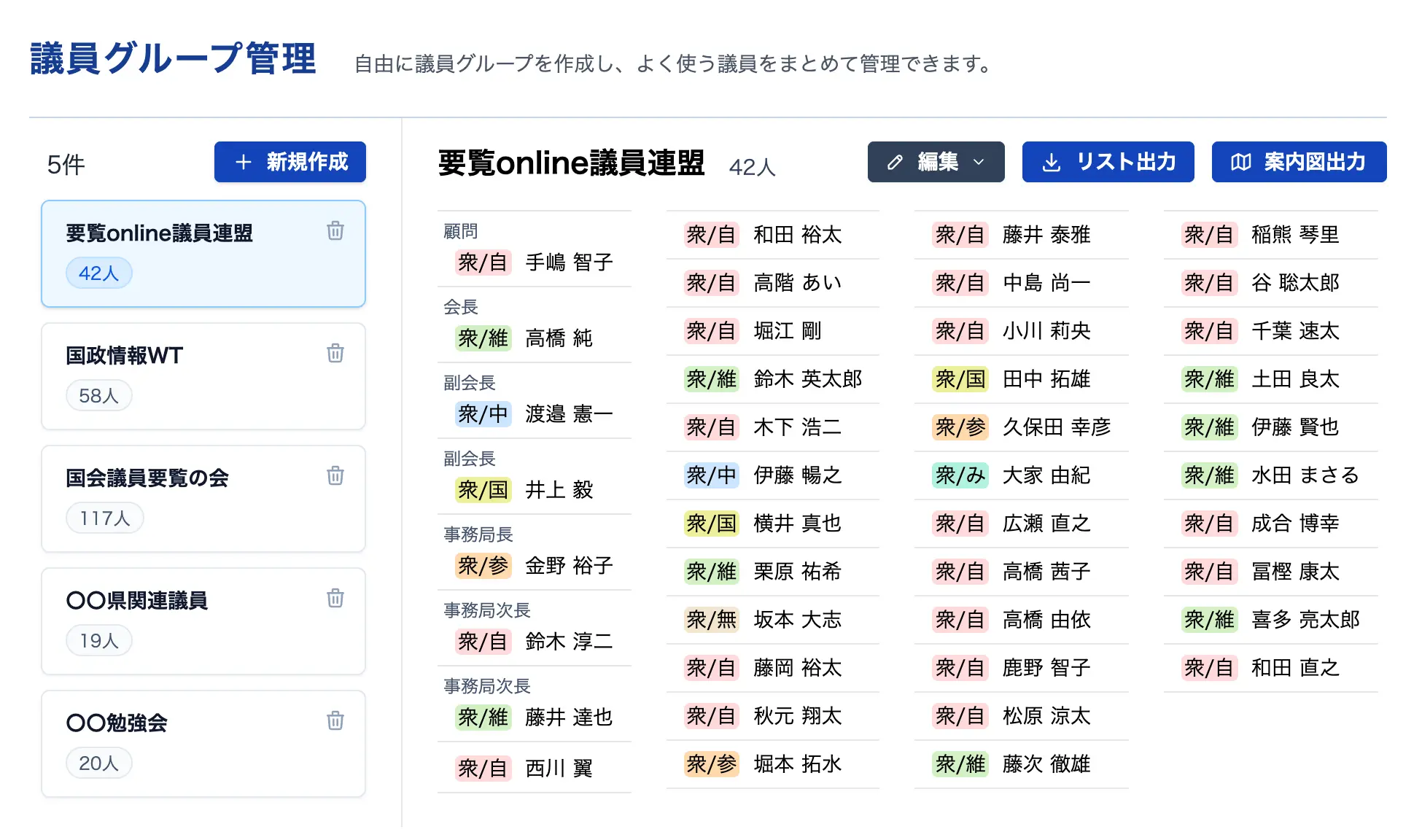Viewport: 1422px width, 840px height.
Task: Select the 国政情報WT group card
Action: pyautogui.click(x=203, y=376)
